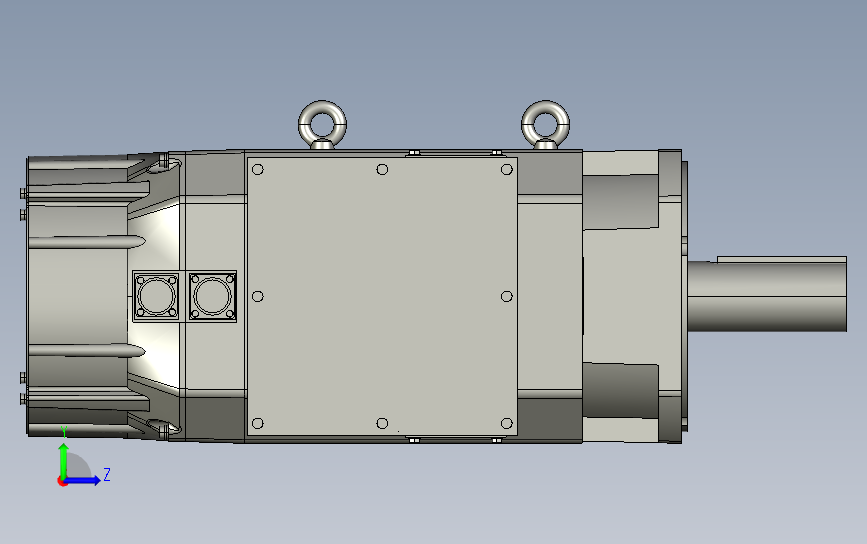867x544 pixels.
Task: Pick the right circular connector socket
Action: click(x=212, y=296)
